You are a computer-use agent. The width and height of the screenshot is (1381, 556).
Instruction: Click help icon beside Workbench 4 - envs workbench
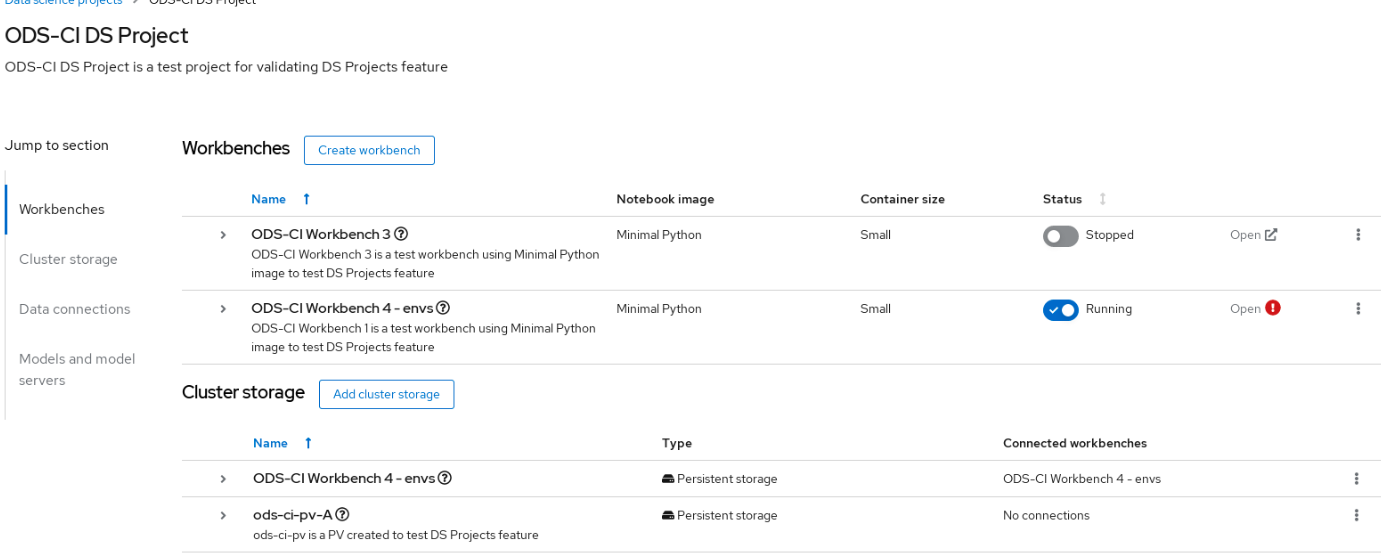pyautogui.click(x=443, y=308)
